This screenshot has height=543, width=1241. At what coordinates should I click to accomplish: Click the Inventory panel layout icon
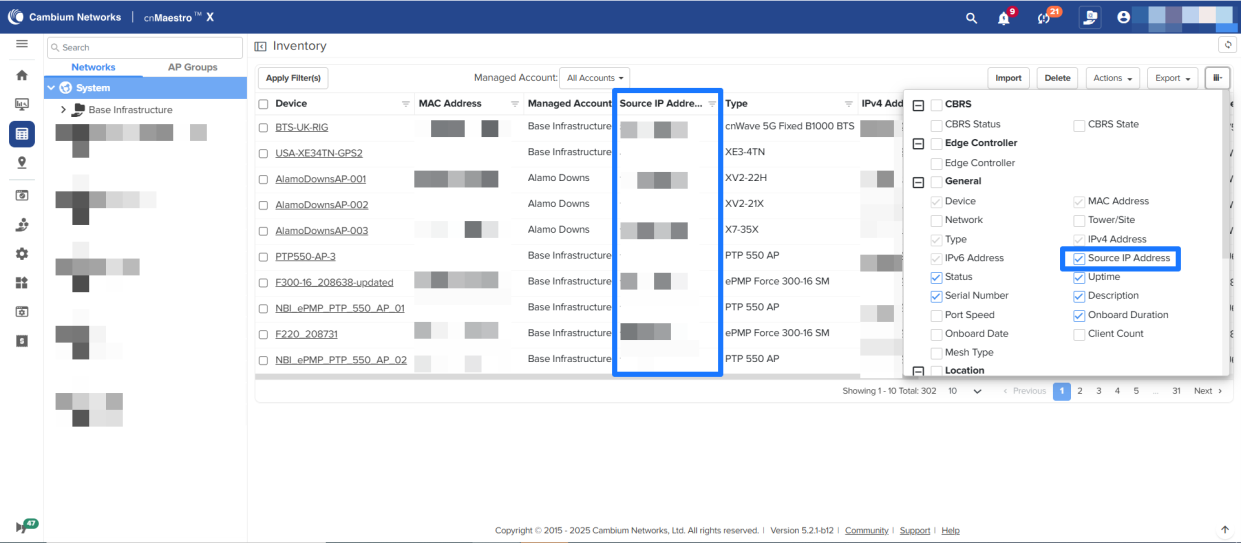(260, 46)
